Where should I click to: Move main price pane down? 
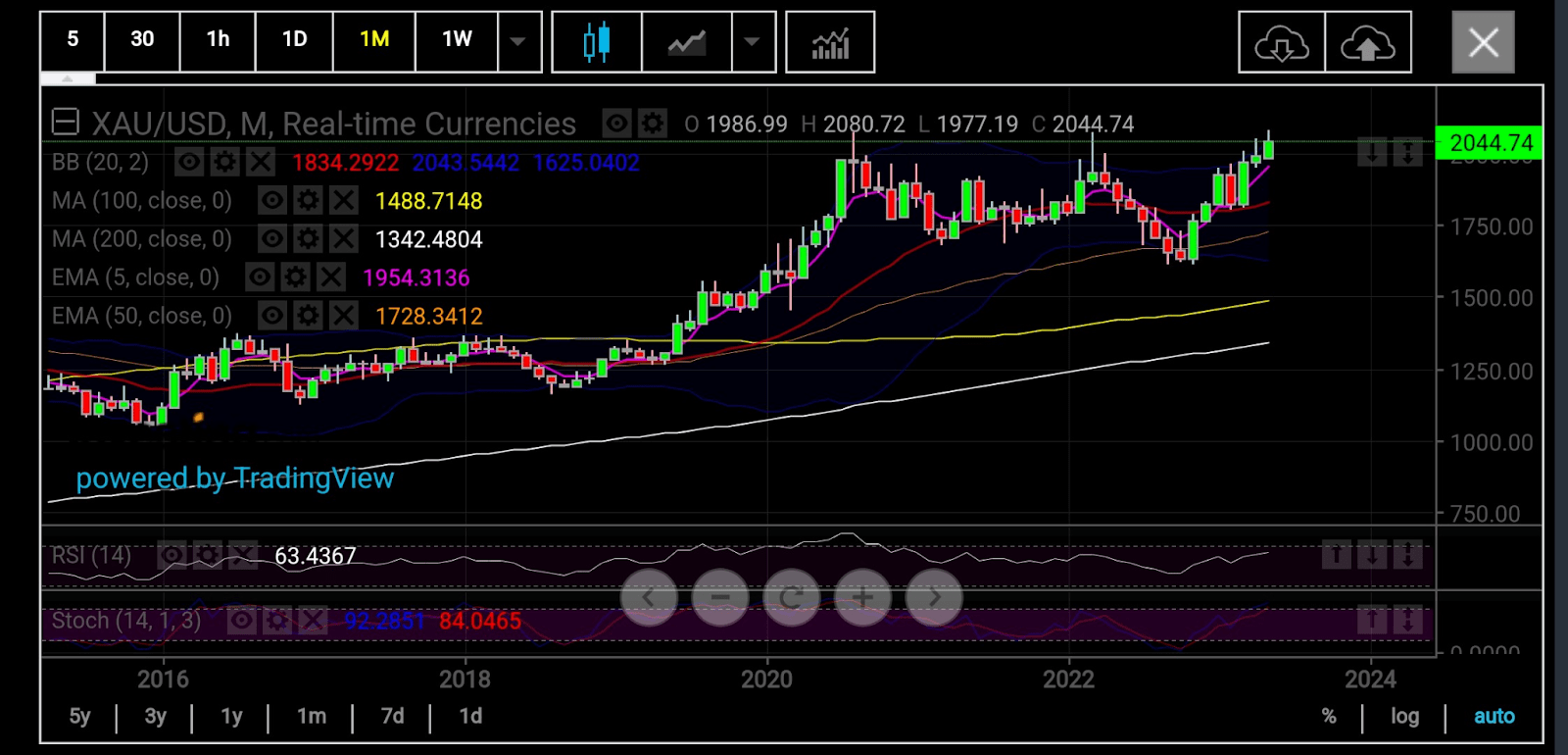click(x=1372, y=153)
